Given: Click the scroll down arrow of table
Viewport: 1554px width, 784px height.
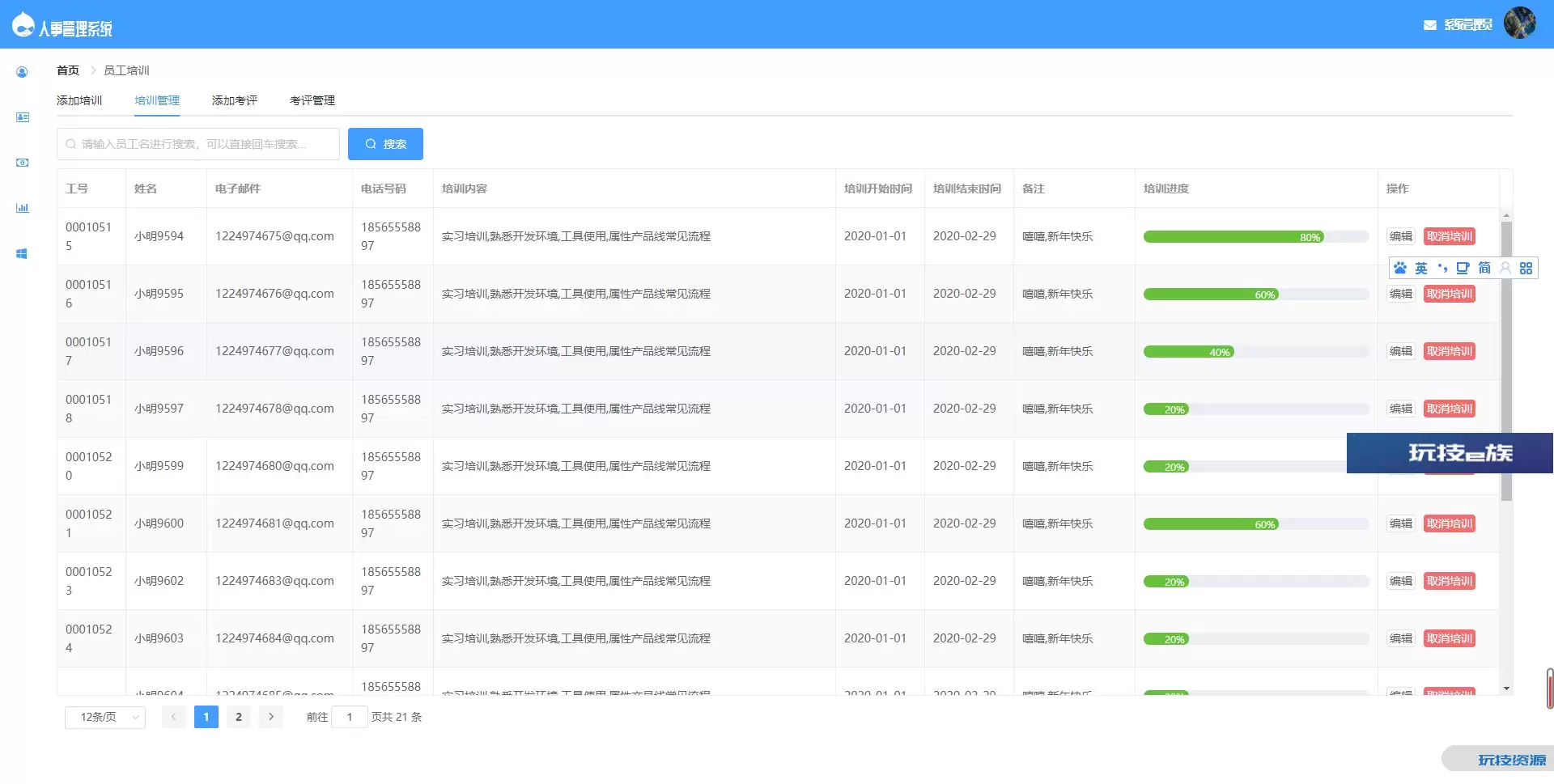Looking at the screenshot, I should tap(1506, 689).
